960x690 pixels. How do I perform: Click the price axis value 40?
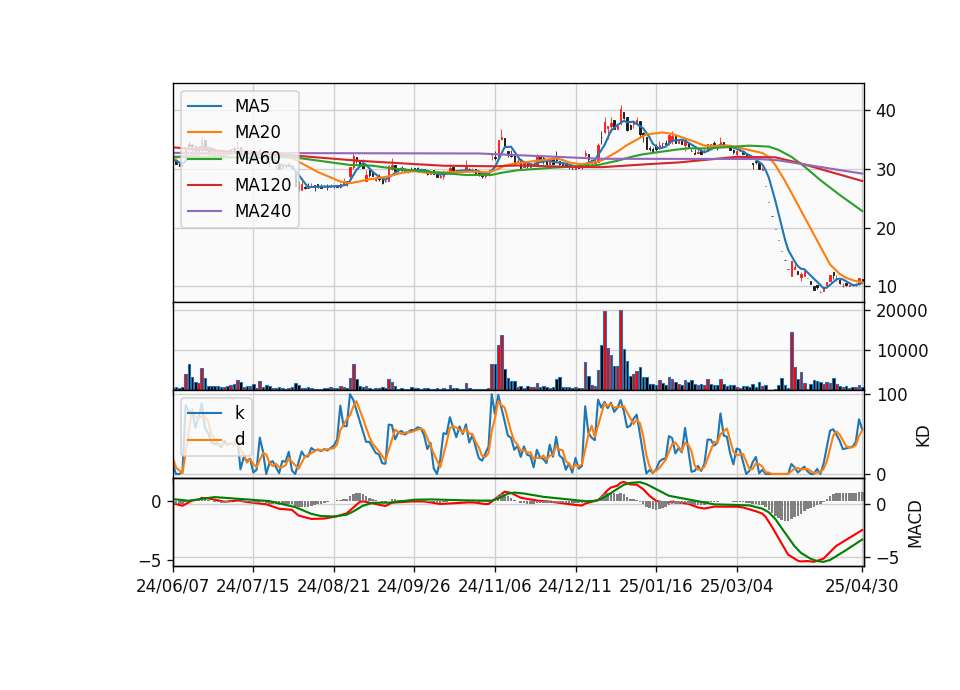coord(885,111)
